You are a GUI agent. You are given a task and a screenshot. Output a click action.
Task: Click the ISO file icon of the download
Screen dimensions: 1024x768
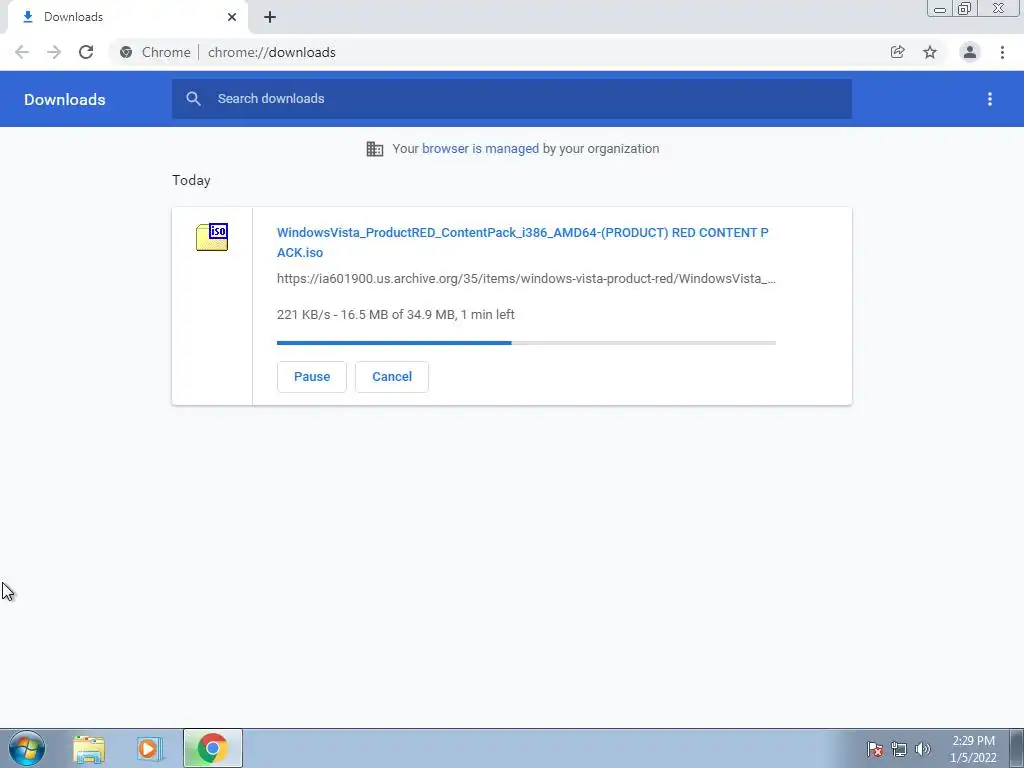212,237
